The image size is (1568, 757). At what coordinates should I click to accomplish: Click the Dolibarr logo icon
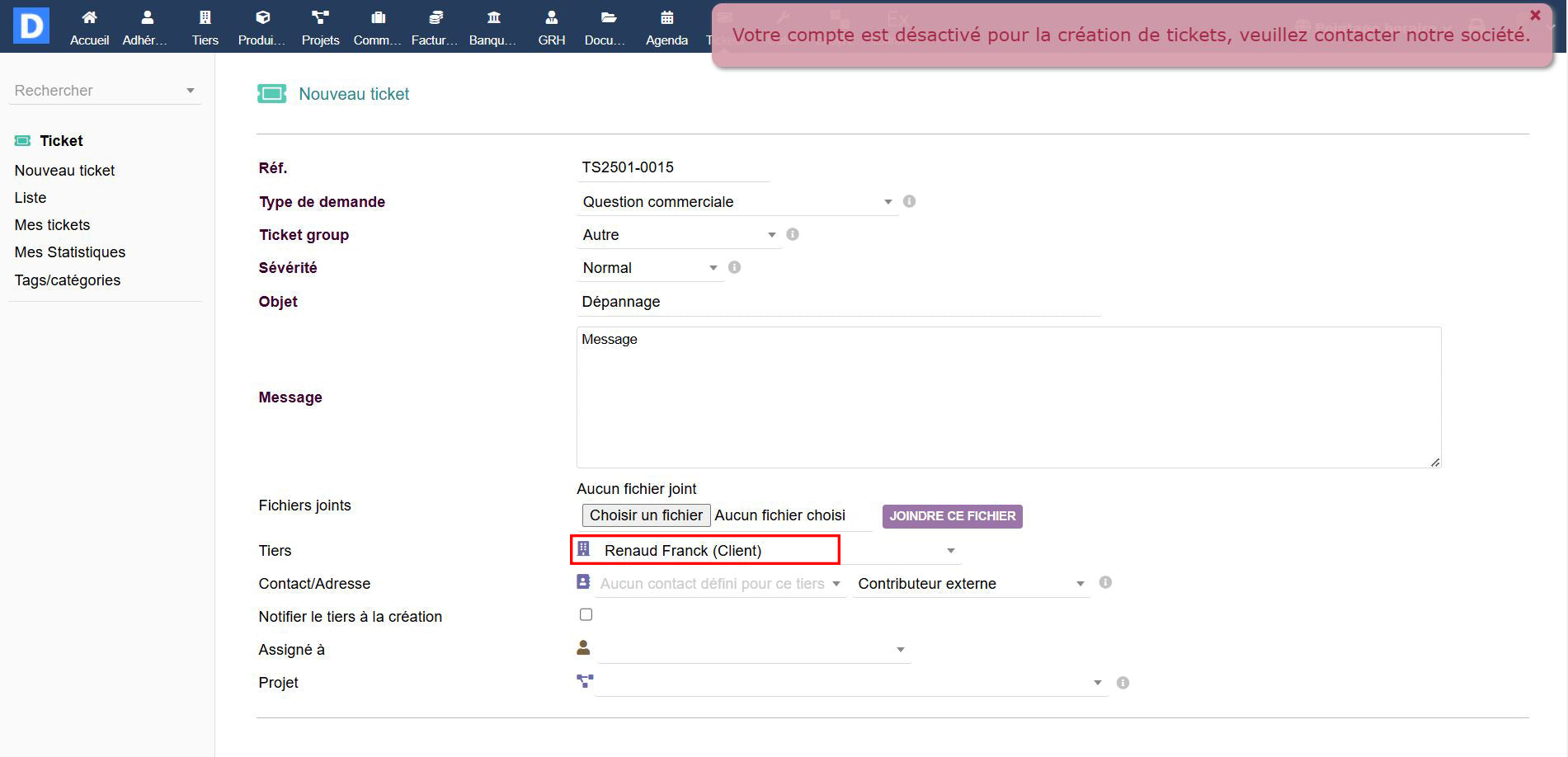point(31,26)
